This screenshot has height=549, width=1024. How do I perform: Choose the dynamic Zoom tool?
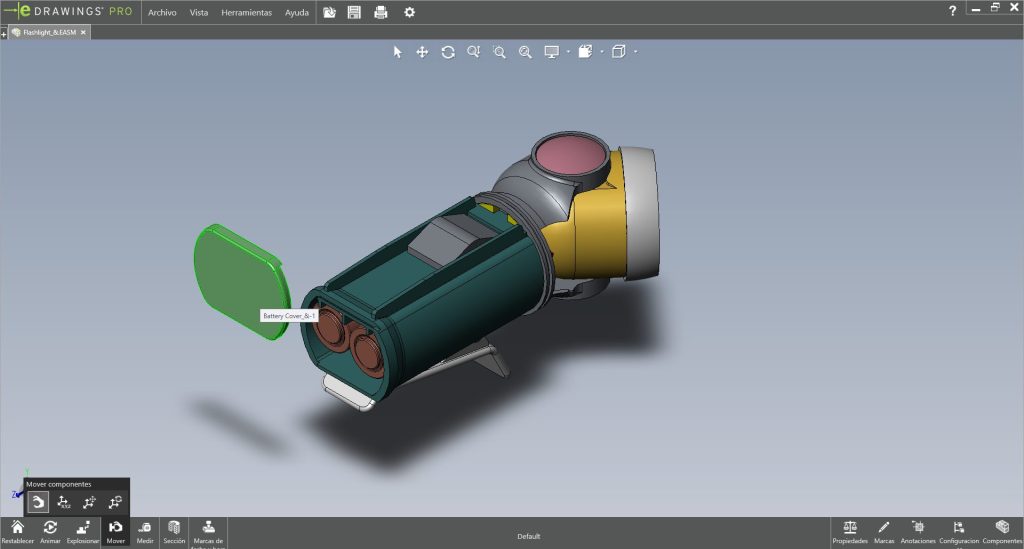point(473,52)
